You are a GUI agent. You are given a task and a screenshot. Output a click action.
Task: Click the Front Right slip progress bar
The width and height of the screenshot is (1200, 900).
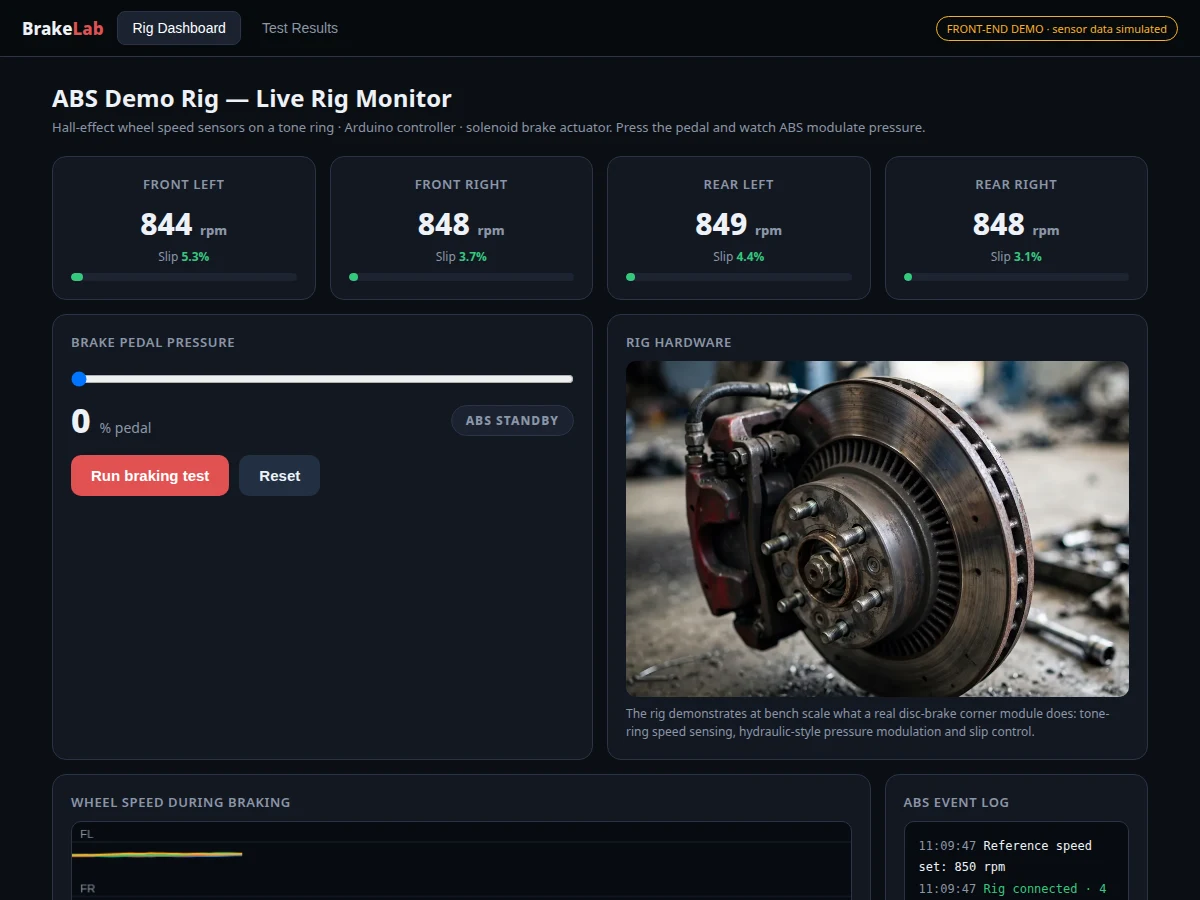[x=461, y=277]
